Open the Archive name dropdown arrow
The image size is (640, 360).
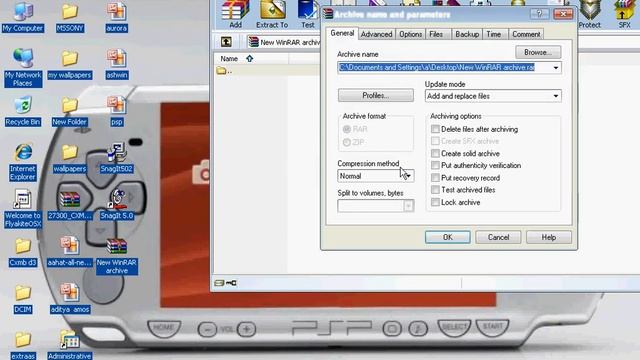[x=556, y=67]
